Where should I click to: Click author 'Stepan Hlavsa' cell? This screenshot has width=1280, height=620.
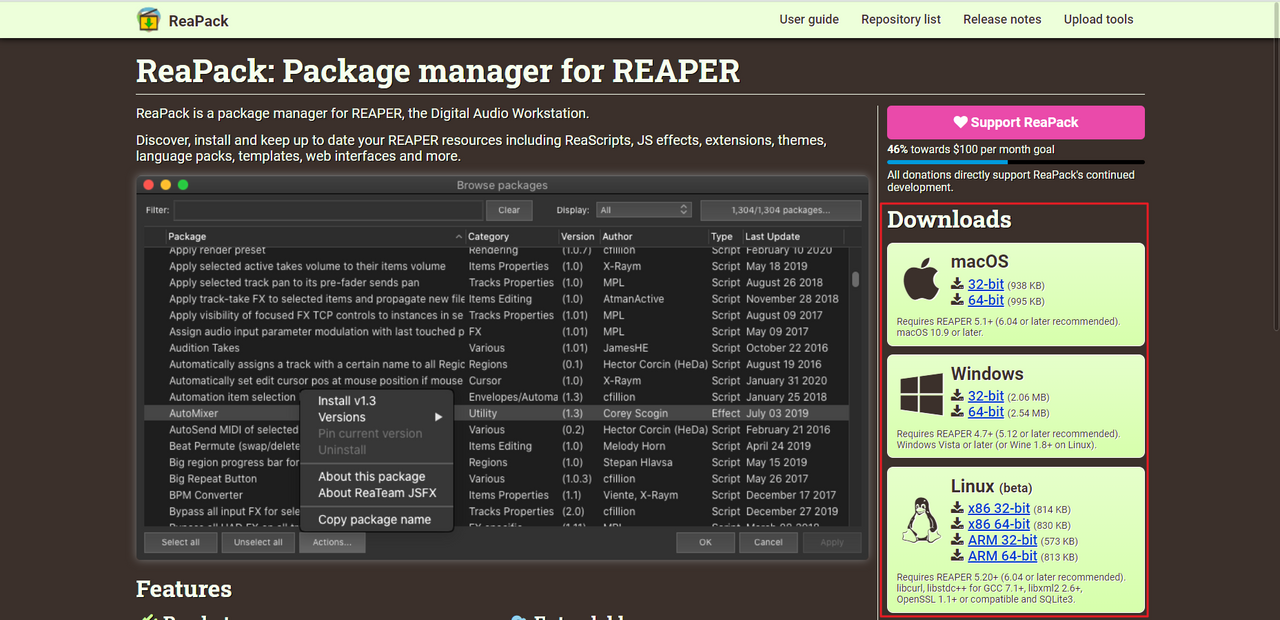click(636, 462)
